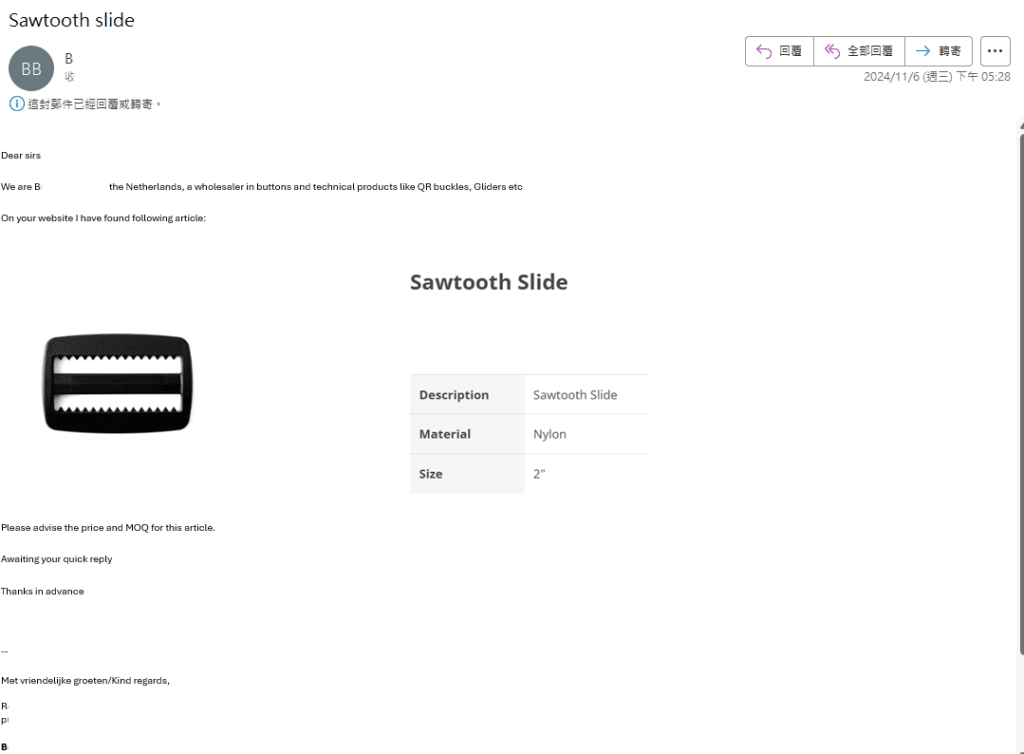
Task: Click the email subject Sawtooth slide
Action: click(x=71, y=20)
